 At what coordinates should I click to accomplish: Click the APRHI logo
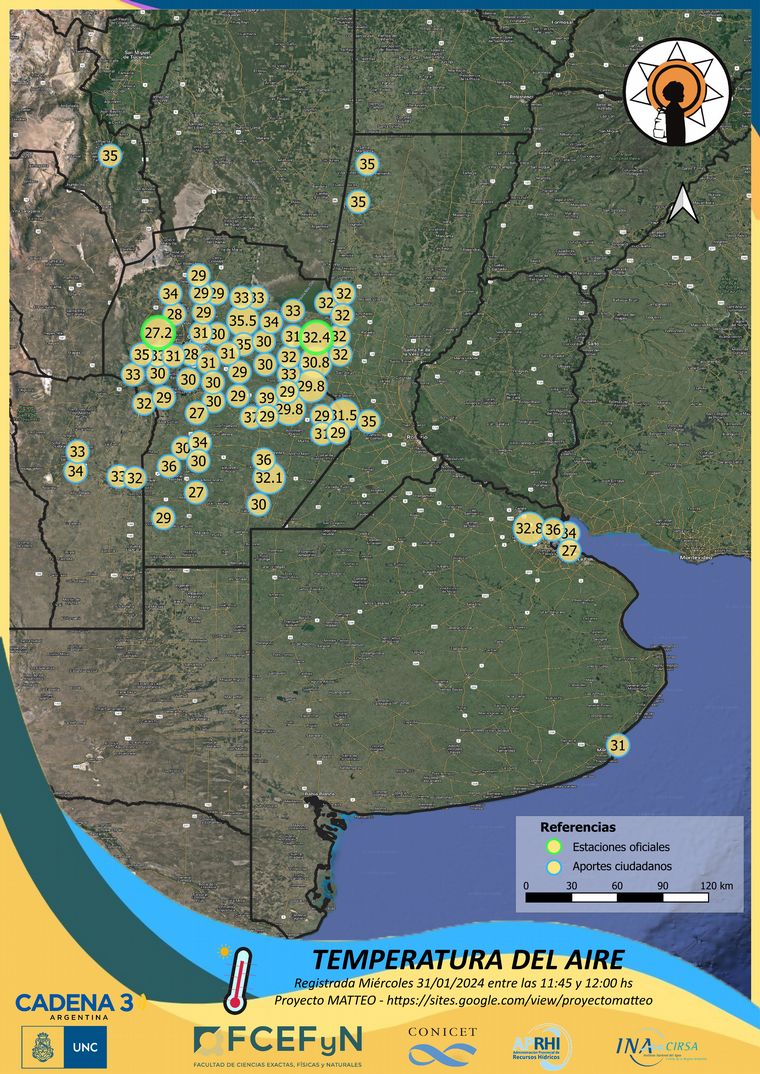(x=541, y=1045)
